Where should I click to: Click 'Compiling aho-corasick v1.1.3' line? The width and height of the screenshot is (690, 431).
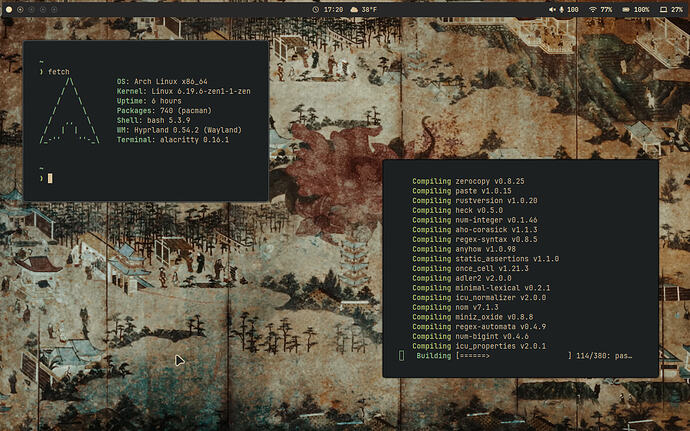[x=475, y=229]
